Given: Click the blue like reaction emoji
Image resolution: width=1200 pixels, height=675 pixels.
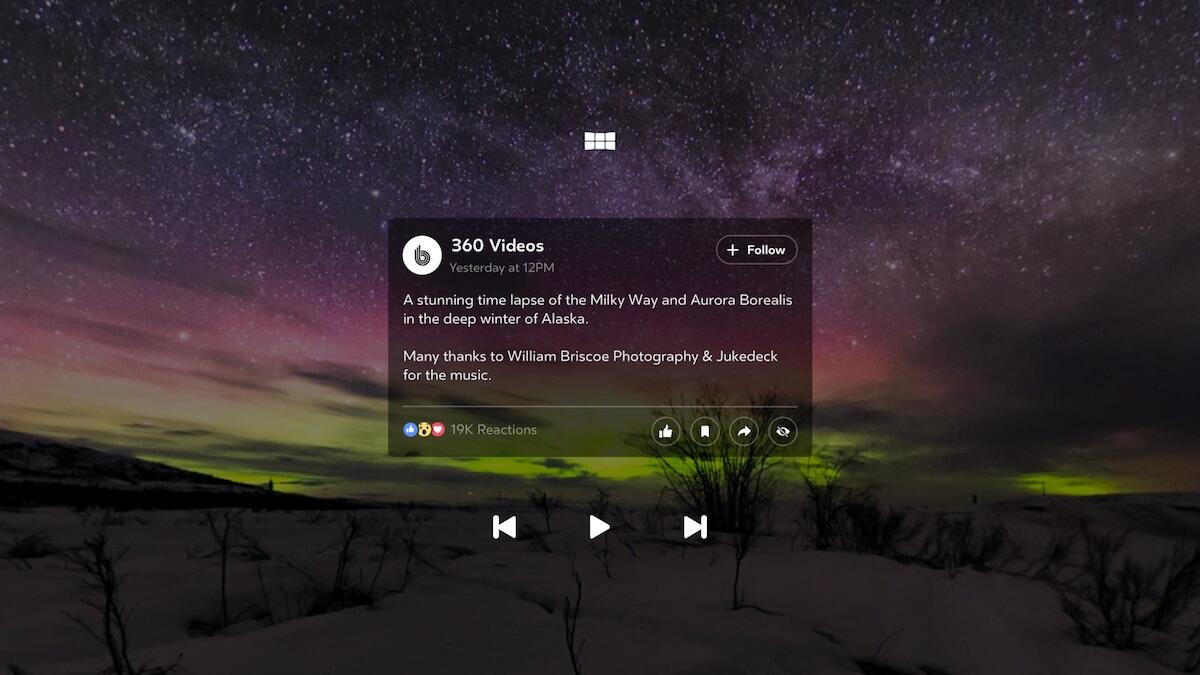Looking at the screenshot, I should pyautogui.click(x=410, y=430).
